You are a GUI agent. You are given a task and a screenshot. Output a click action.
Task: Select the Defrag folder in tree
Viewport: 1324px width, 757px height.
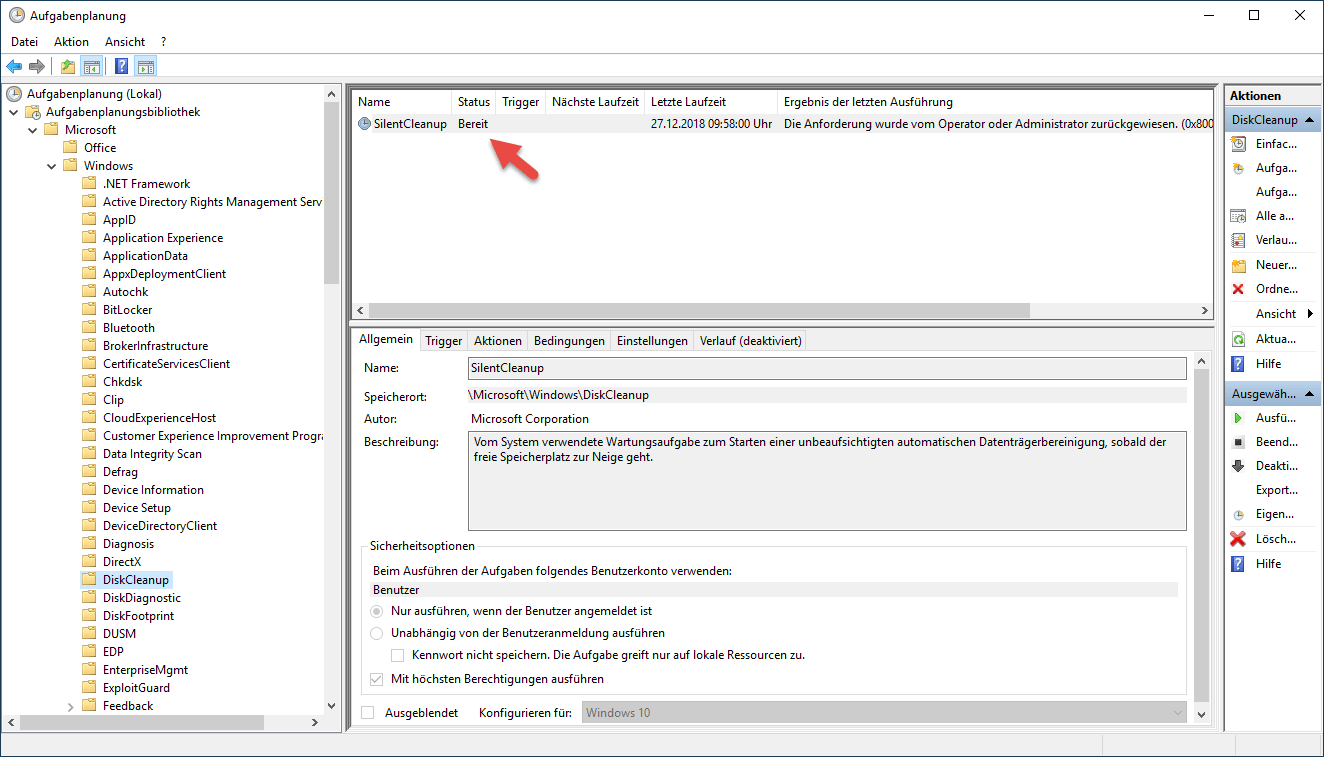click(x=120, y=472)
